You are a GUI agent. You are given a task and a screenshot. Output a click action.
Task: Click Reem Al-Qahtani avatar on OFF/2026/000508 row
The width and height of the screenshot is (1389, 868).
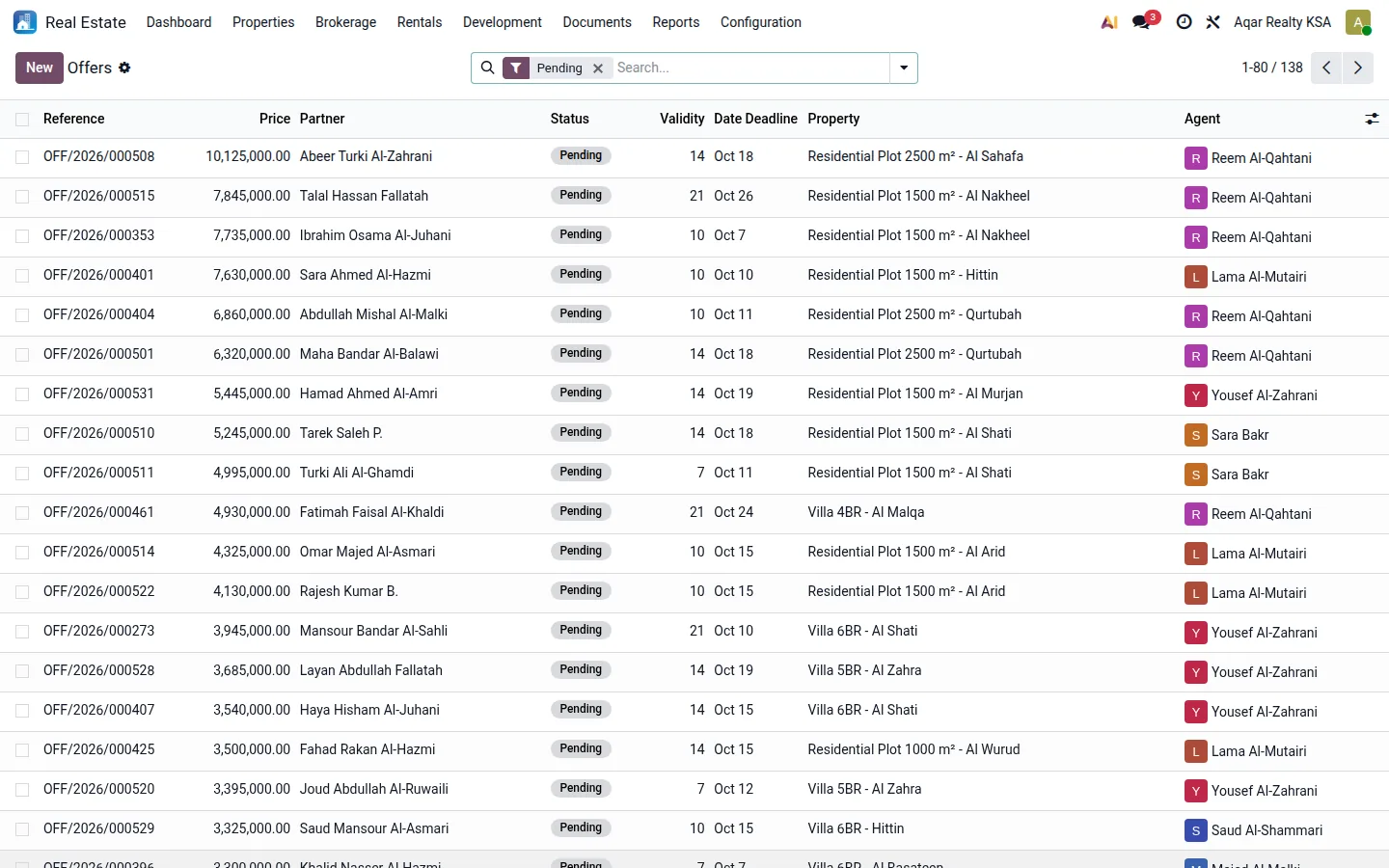coord(1196,158)
